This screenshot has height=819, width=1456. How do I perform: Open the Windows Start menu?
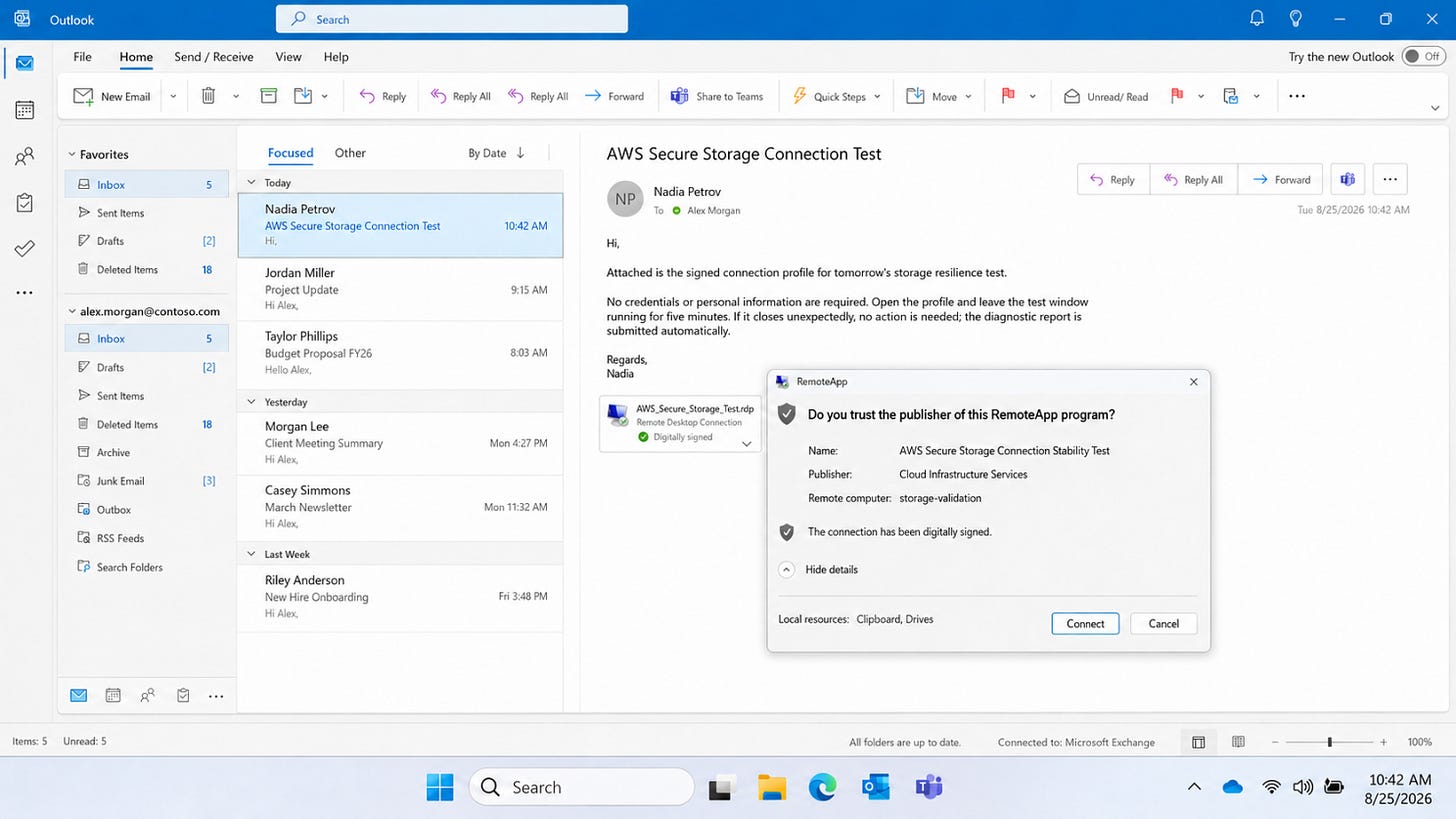pyautogui.click(x=439, y=787)
